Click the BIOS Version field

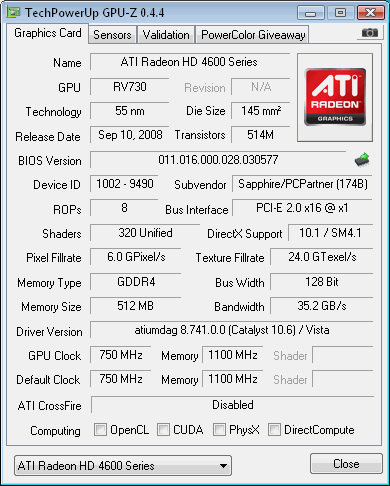click(218, 160)
